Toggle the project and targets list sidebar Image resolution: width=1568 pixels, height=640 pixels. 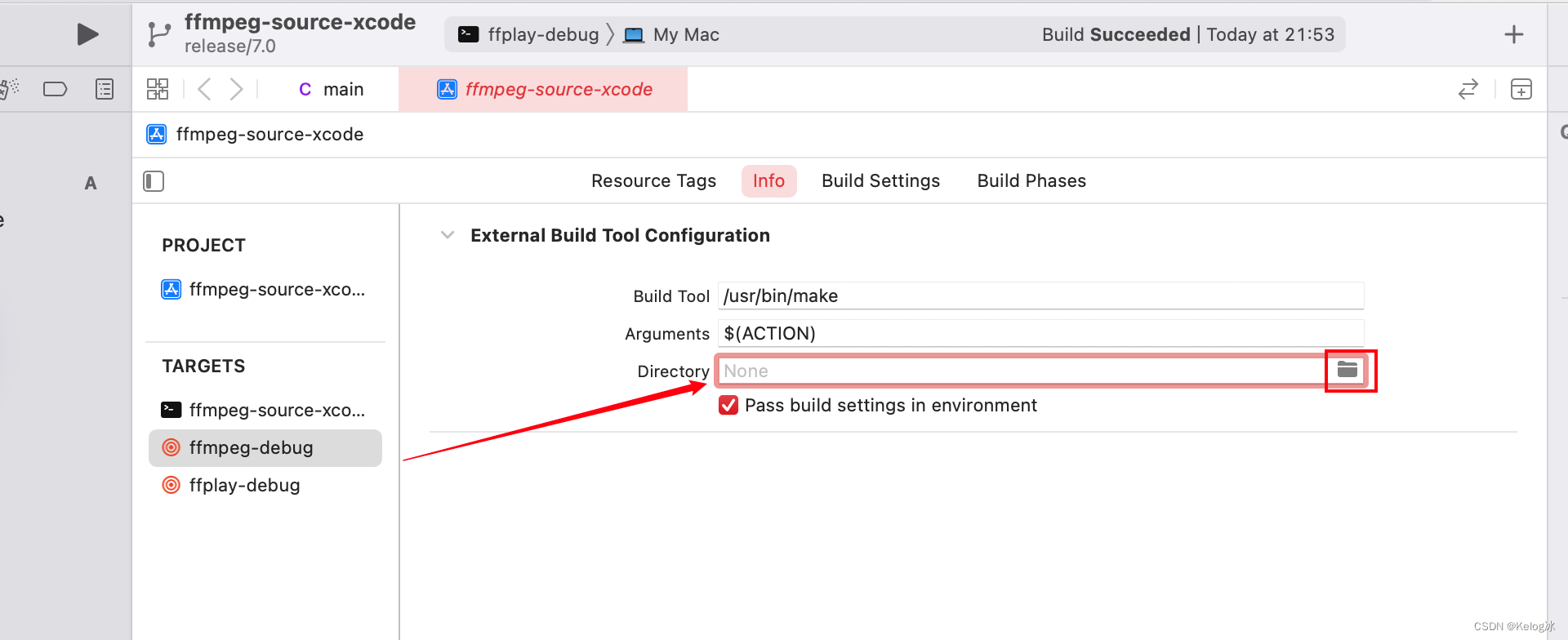point(154,180)
